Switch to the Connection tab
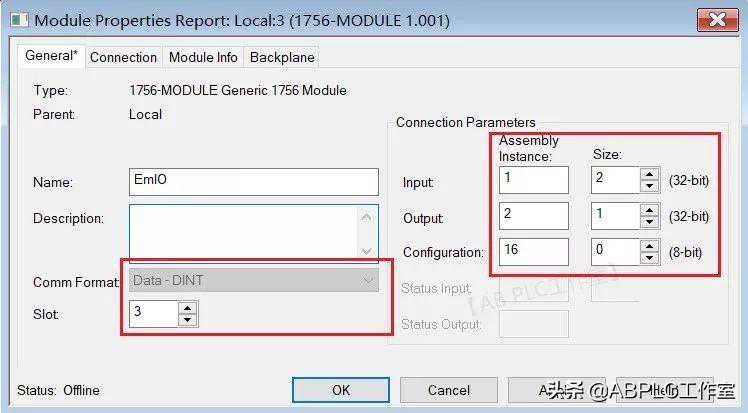Screen dimensions: 748x413 coord(123,57)
